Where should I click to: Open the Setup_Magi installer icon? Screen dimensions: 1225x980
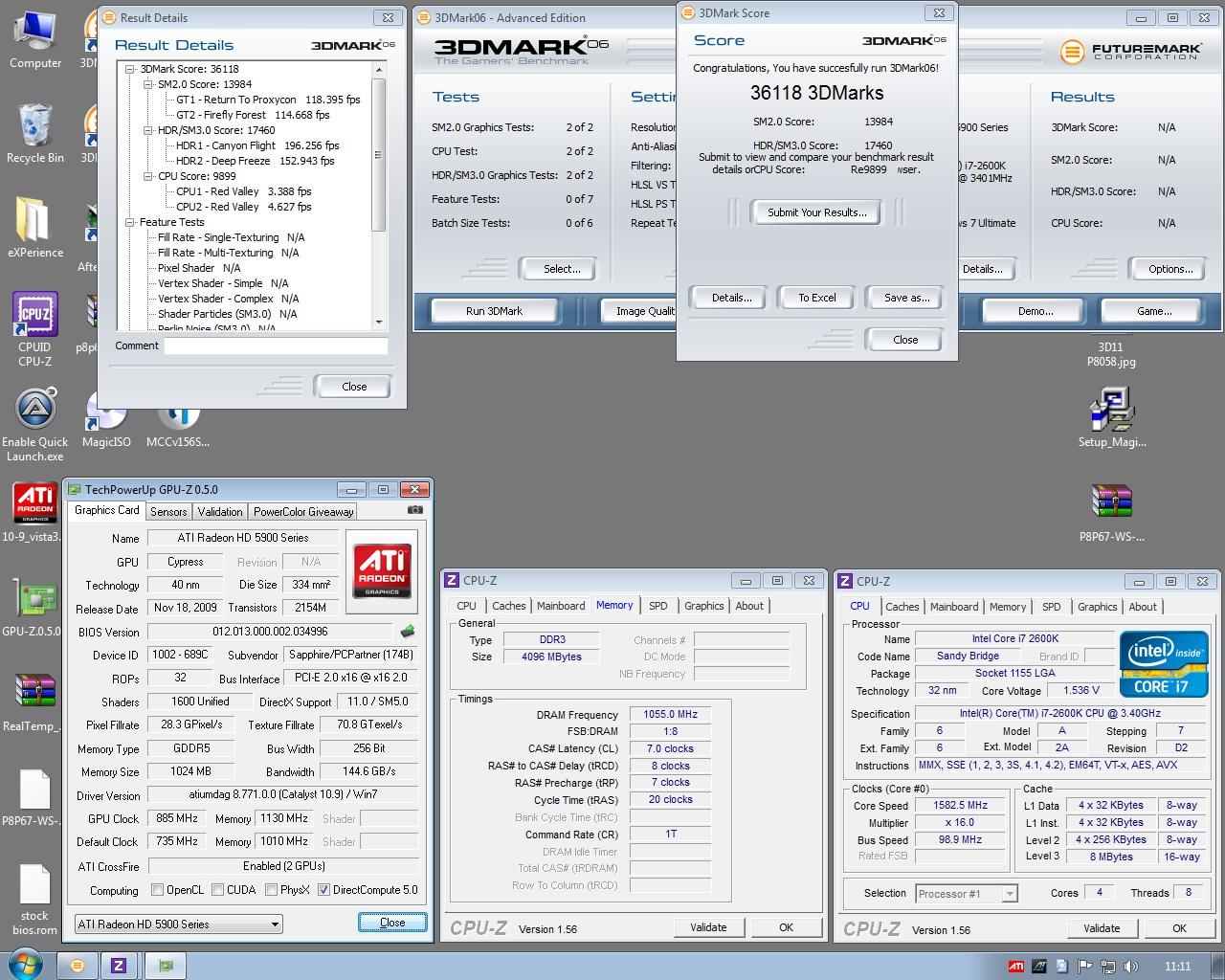(x=1112, y=417)
